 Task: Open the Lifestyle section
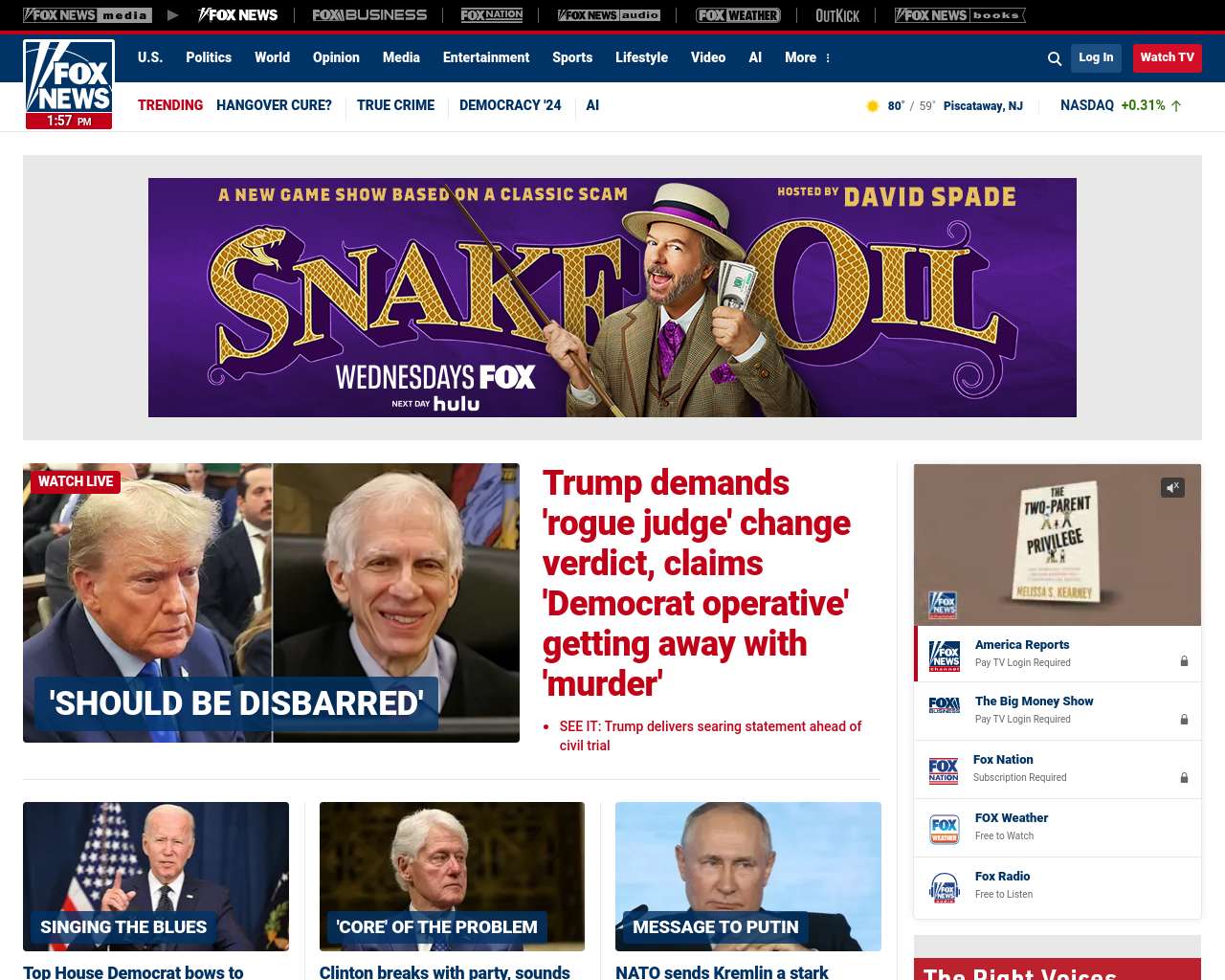point(641,57)
